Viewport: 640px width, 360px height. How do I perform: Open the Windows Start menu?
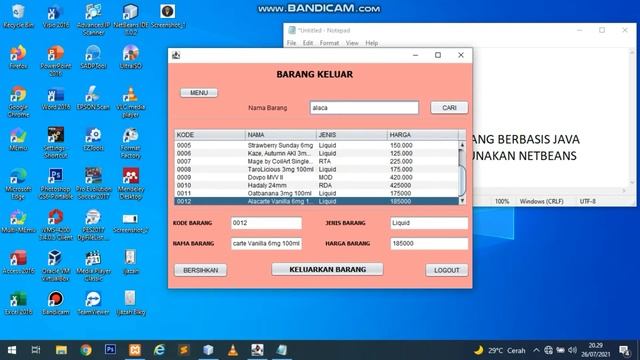[12, 350]
